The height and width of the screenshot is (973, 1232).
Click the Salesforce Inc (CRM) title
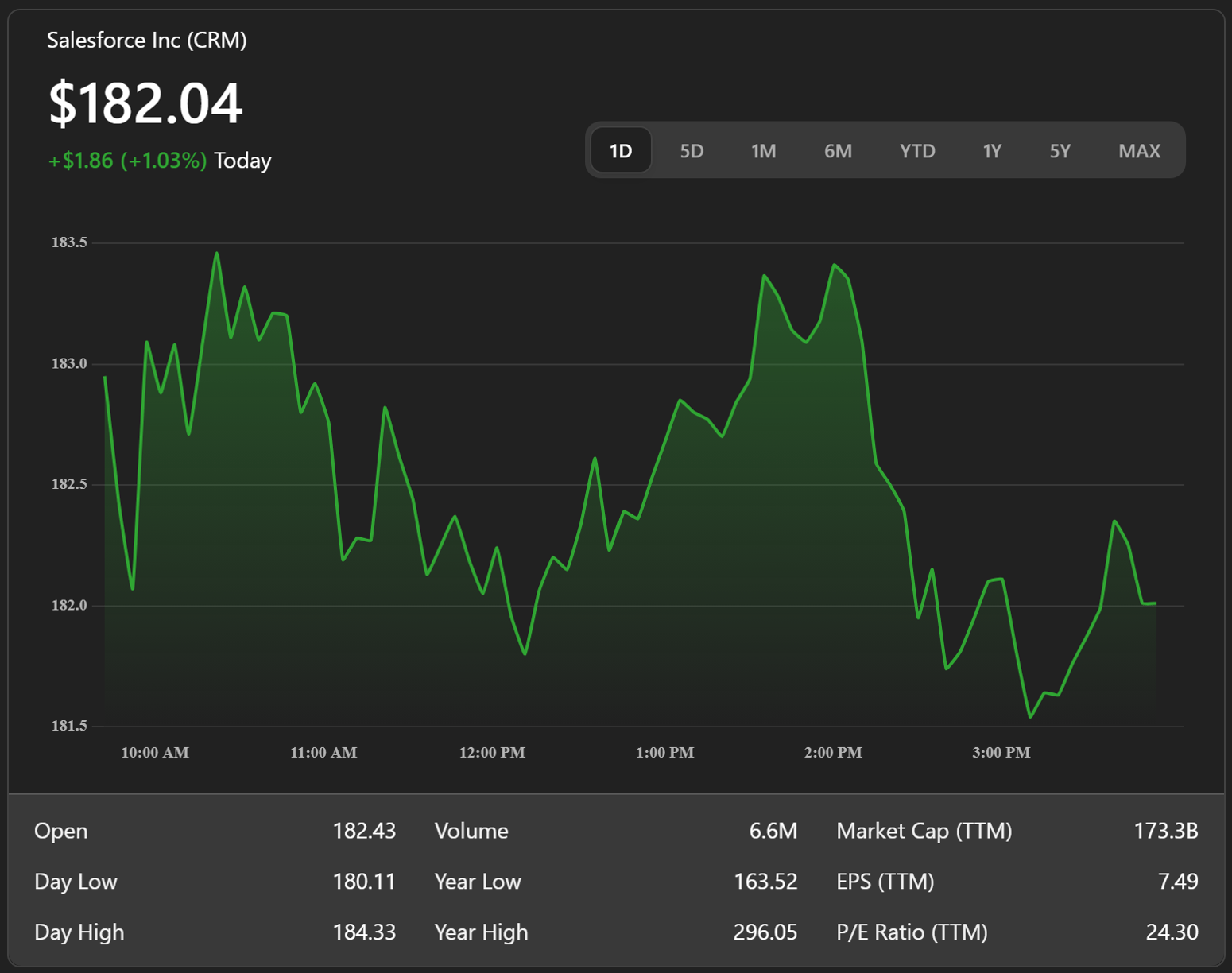147,40
